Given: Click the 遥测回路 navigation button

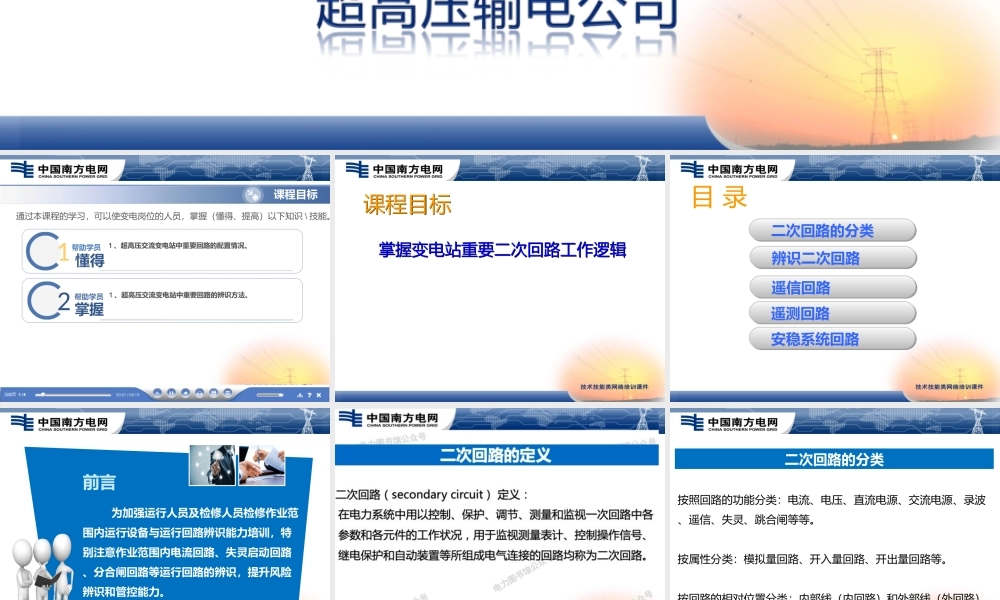Looking at the screenshot, I should point(833,312).
